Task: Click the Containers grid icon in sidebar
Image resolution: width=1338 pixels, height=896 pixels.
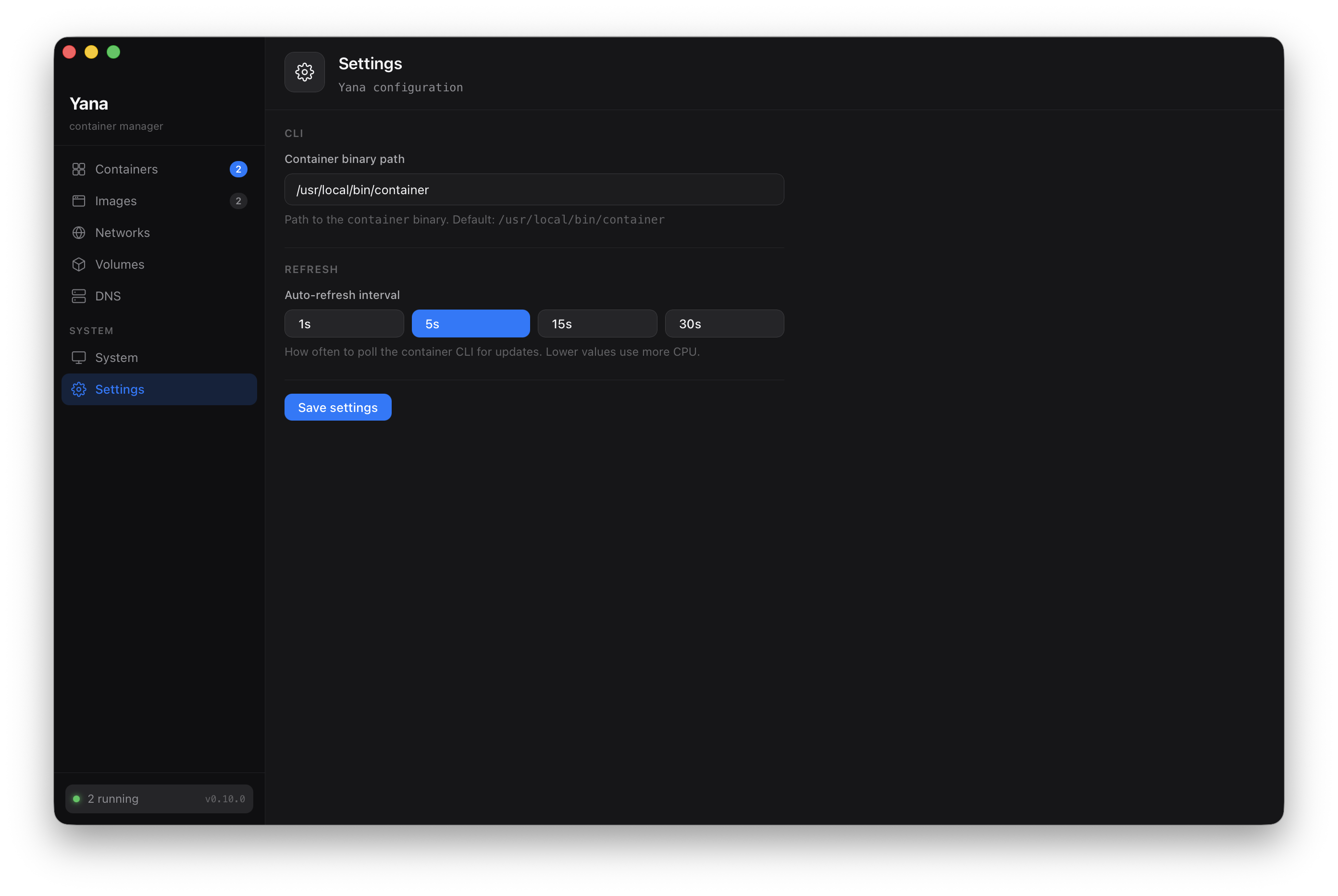Action: pos(79,169)
